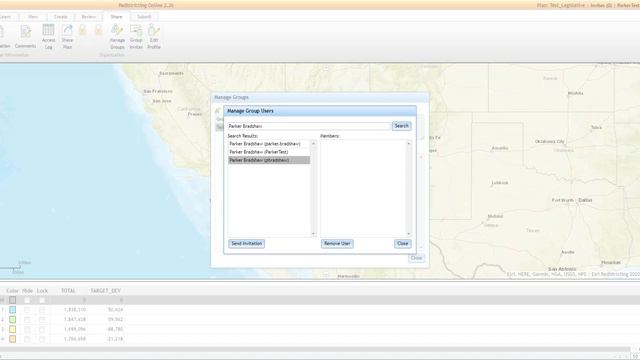Viewport: 640px width, 360px height.
Task: Toggle Hide checkbox for district 4
Action: 27,339
